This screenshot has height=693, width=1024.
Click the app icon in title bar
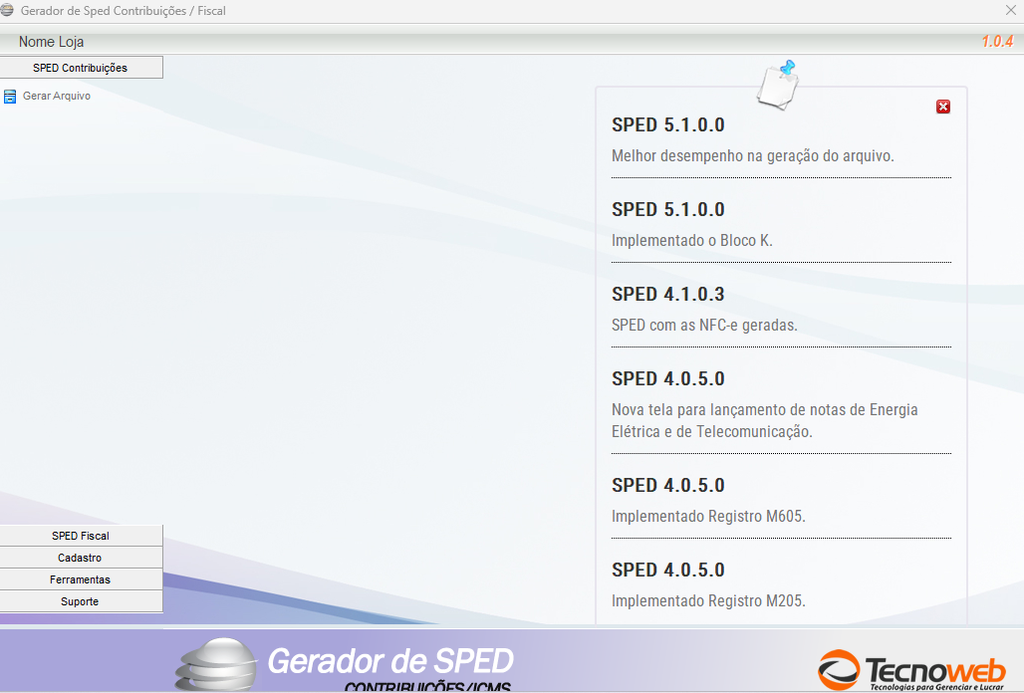[x=7, y=10]
